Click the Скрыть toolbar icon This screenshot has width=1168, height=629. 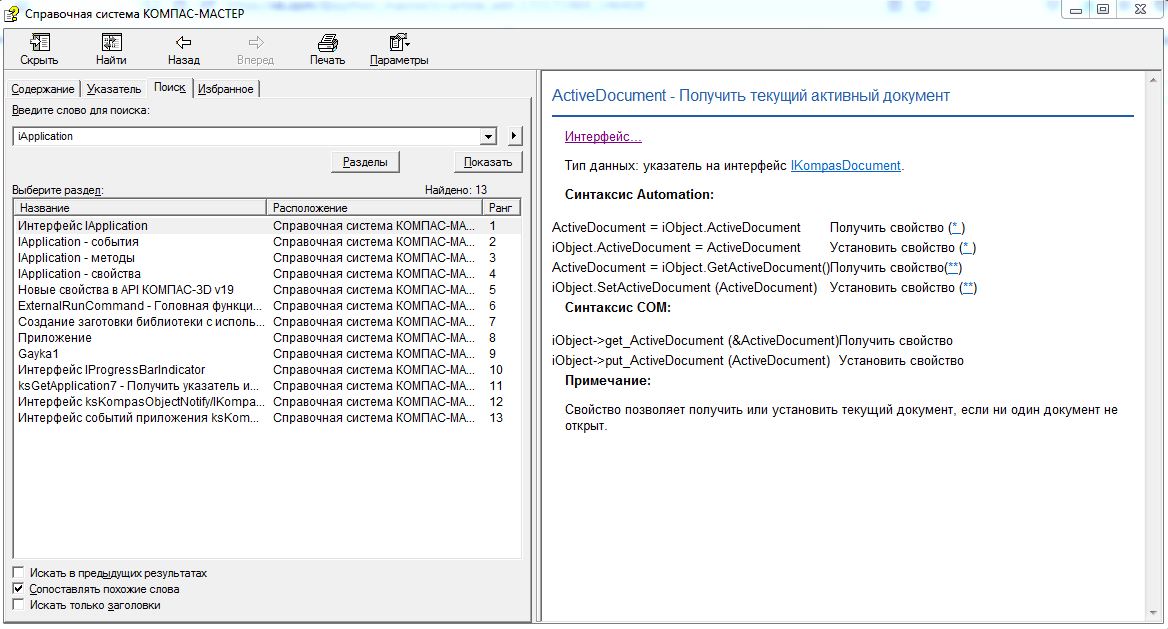(x=39, y=42)
